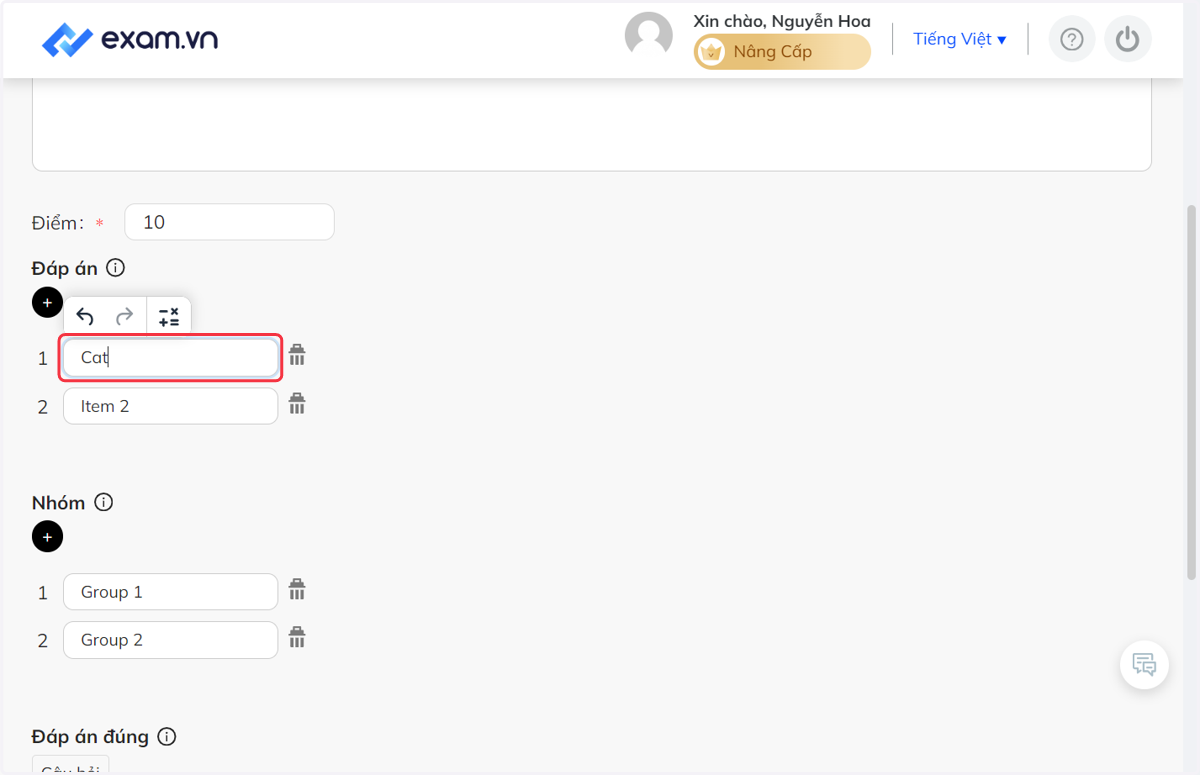The image size is (1200, 775).
Task: Click the power logout icon
Action: [x=1128, y=40]
